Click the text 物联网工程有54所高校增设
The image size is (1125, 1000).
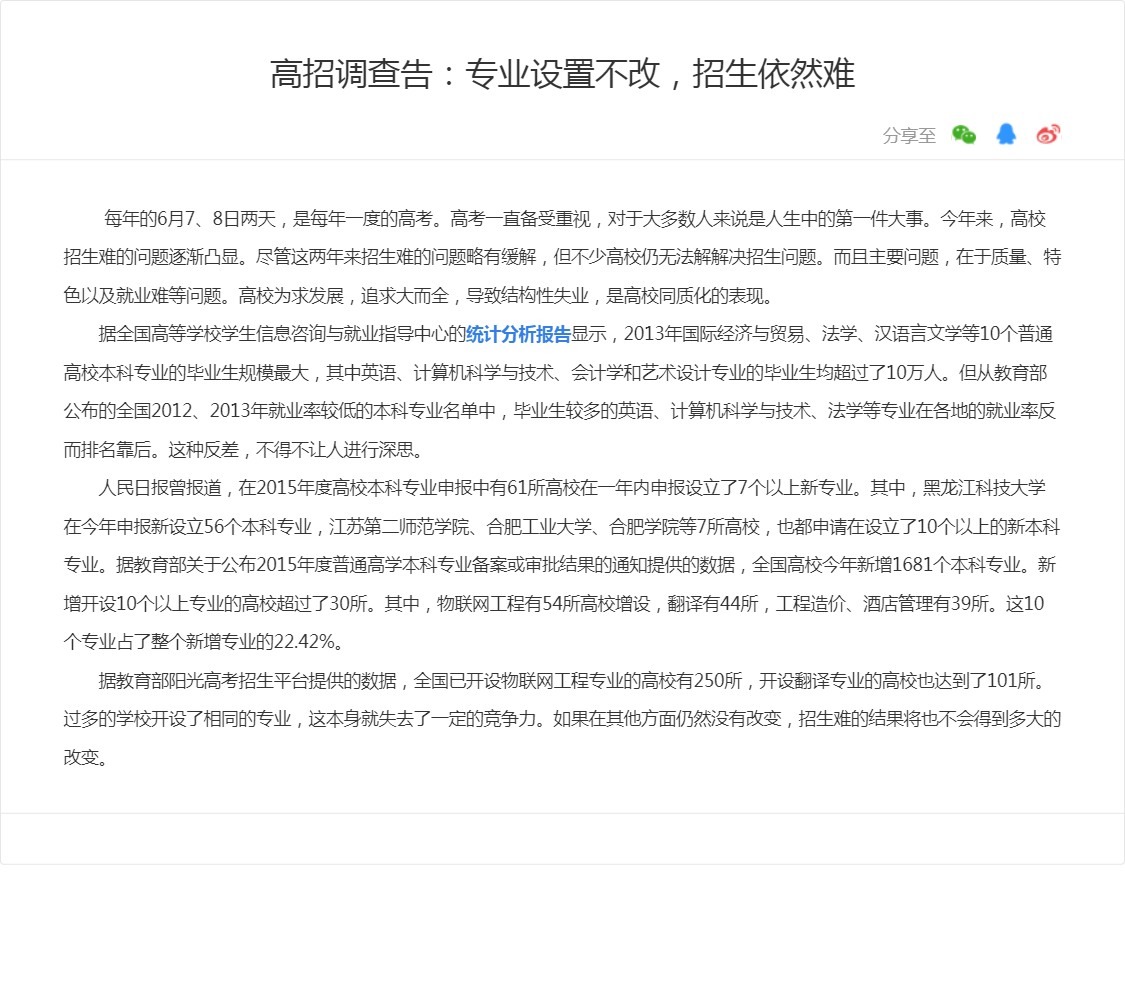click(x=543, y=603)
